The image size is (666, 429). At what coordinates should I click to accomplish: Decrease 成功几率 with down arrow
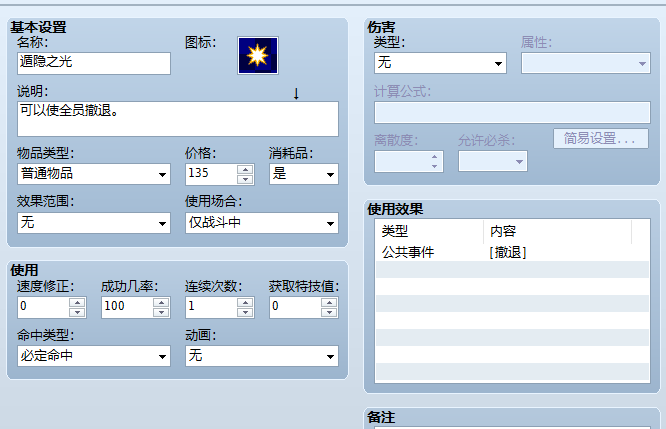pos(161,312)
